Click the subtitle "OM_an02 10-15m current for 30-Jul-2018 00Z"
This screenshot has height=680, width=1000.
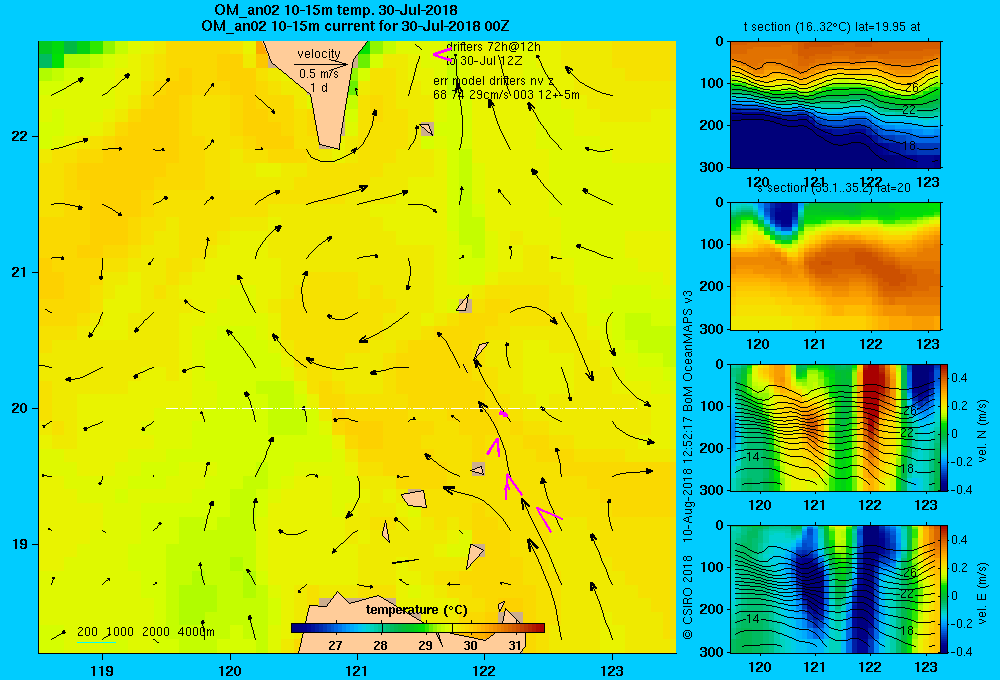click(x=355, y=26)
